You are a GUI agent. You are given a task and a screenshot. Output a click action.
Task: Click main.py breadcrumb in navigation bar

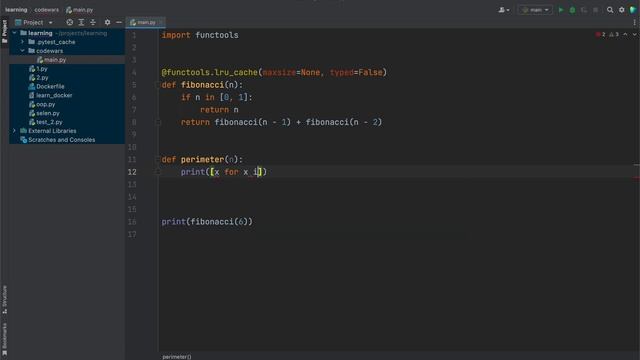[x=80, y=10]
